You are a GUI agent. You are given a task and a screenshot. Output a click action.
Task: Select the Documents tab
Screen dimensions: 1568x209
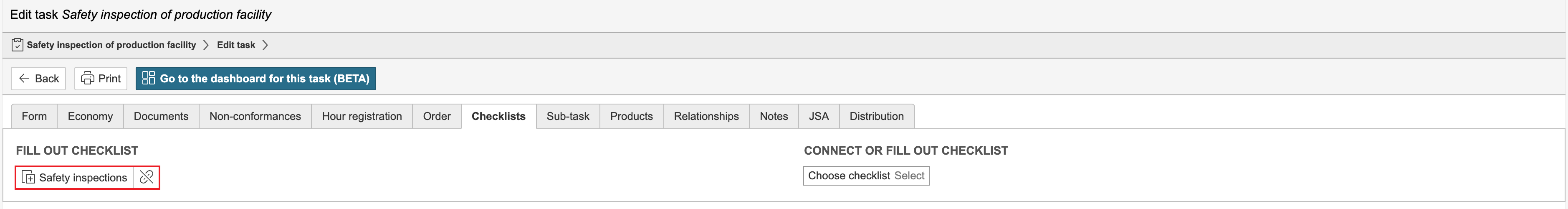(161, 116)
